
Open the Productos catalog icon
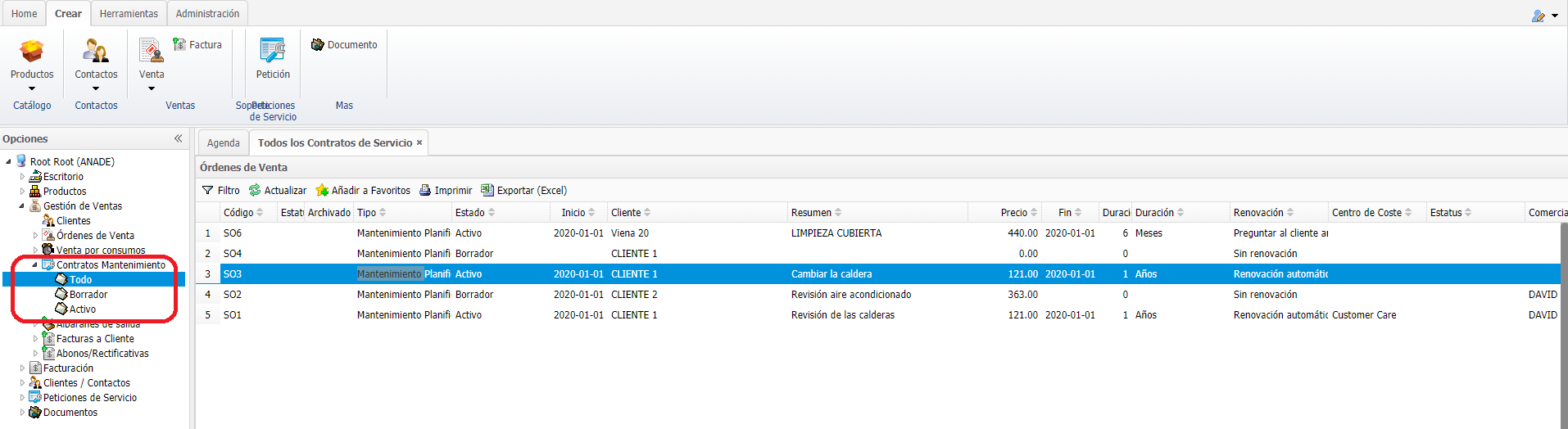click(x=32, y=51)
